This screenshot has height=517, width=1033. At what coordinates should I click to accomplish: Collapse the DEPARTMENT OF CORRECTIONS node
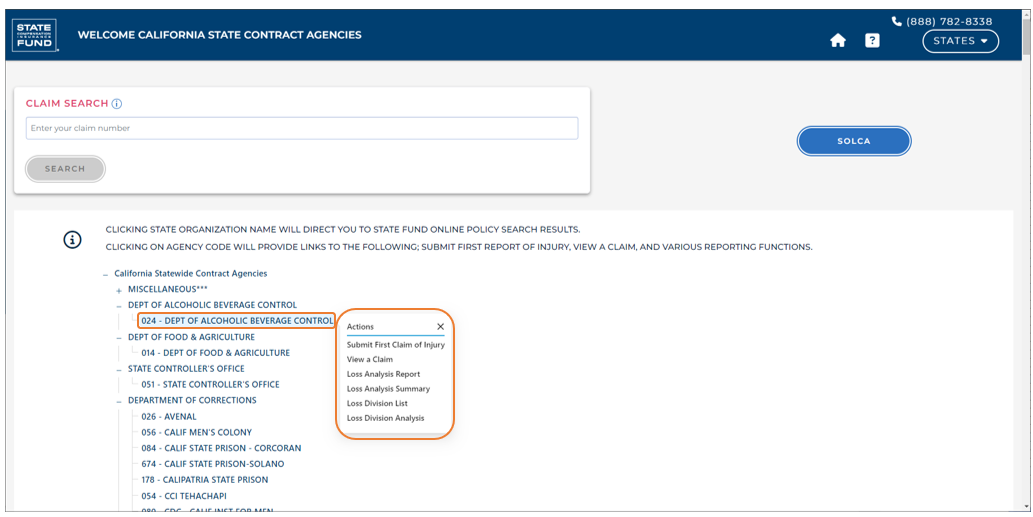coord(119,401)
